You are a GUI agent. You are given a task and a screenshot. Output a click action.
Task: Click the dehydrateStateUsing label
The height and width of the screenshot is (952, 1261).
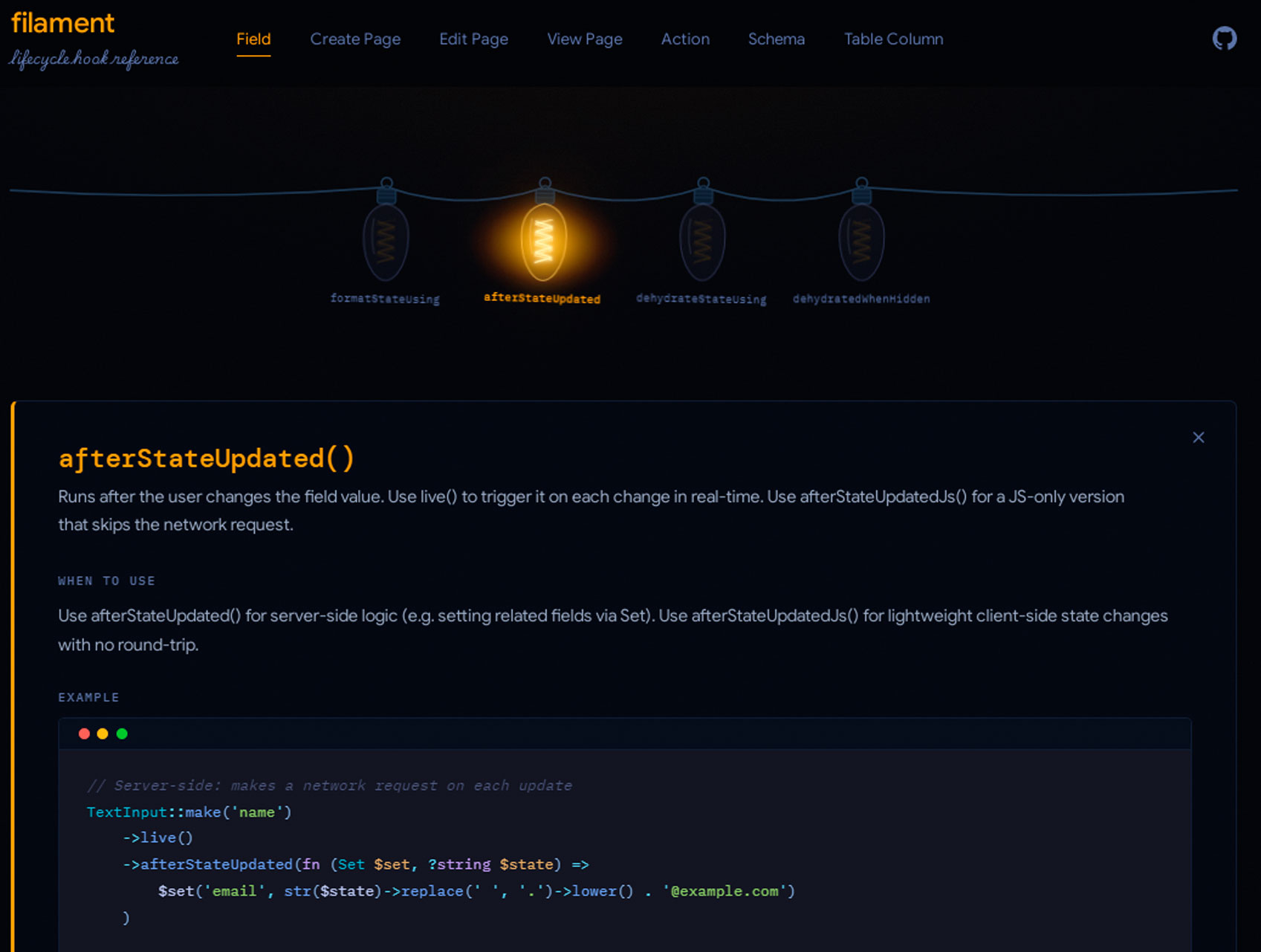[701, 299]
